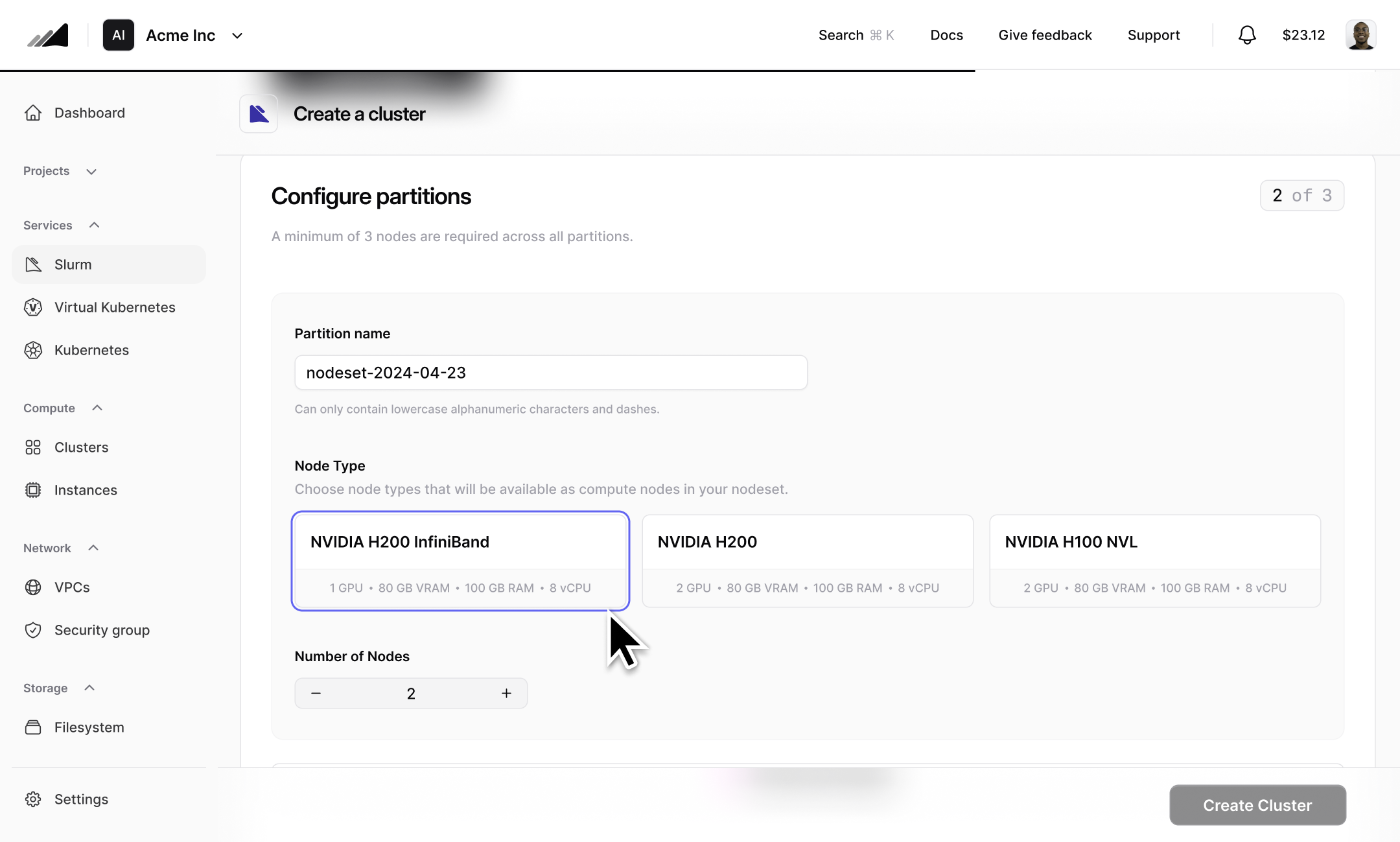
Task: Expand the Projects section chevron
Action: click(x=91, y=172)
